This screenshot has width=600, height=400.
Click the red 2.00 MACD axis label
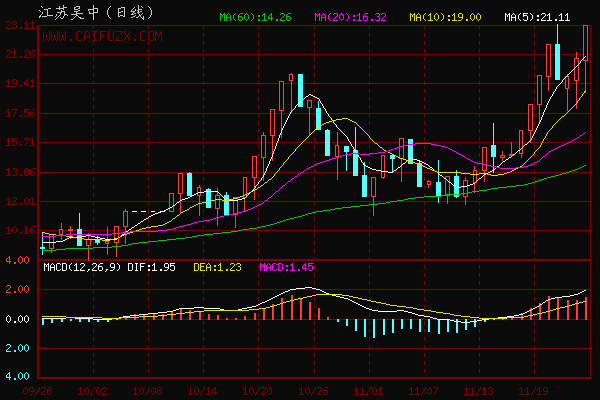tap(17, 289)
